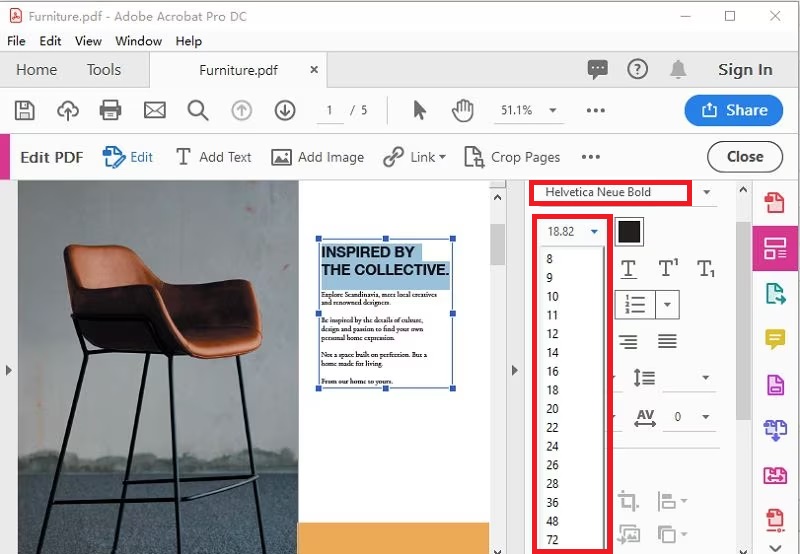Screen dimensions: 800x554
Task: Toggle subscript text formatting
Action: pos(706,269)
